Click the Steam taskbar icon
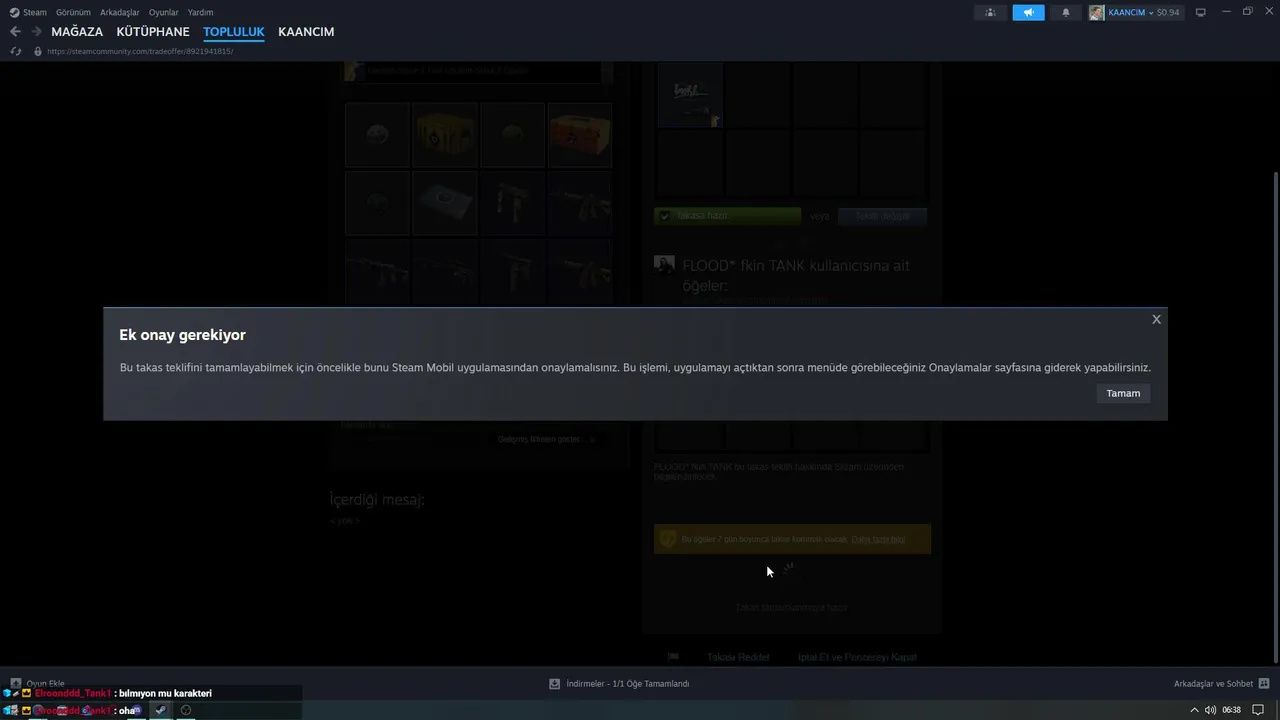The image size is (1280, 720). pos(161,710)
